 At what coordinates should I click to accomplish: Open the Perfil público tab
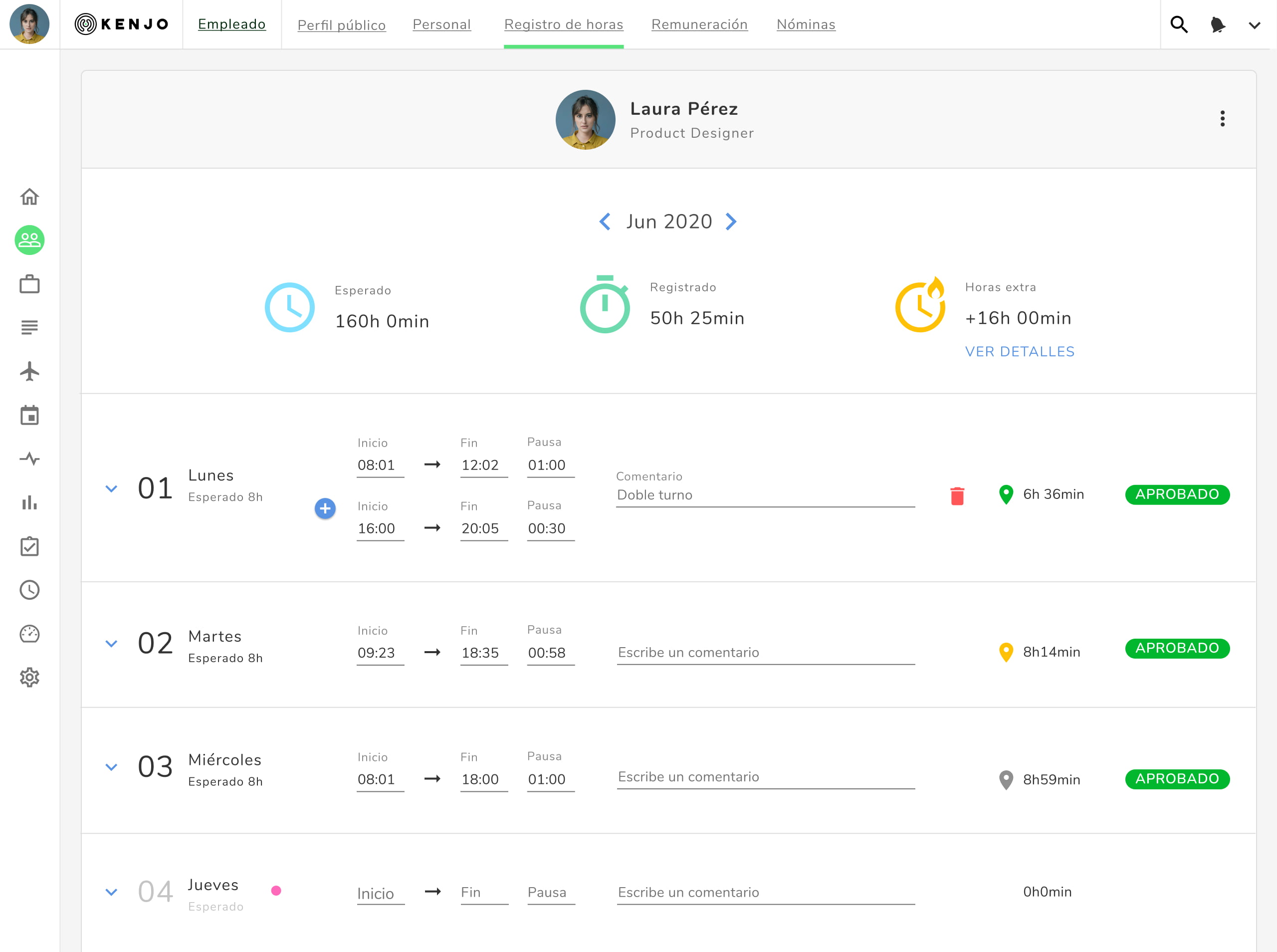point(342,24)
